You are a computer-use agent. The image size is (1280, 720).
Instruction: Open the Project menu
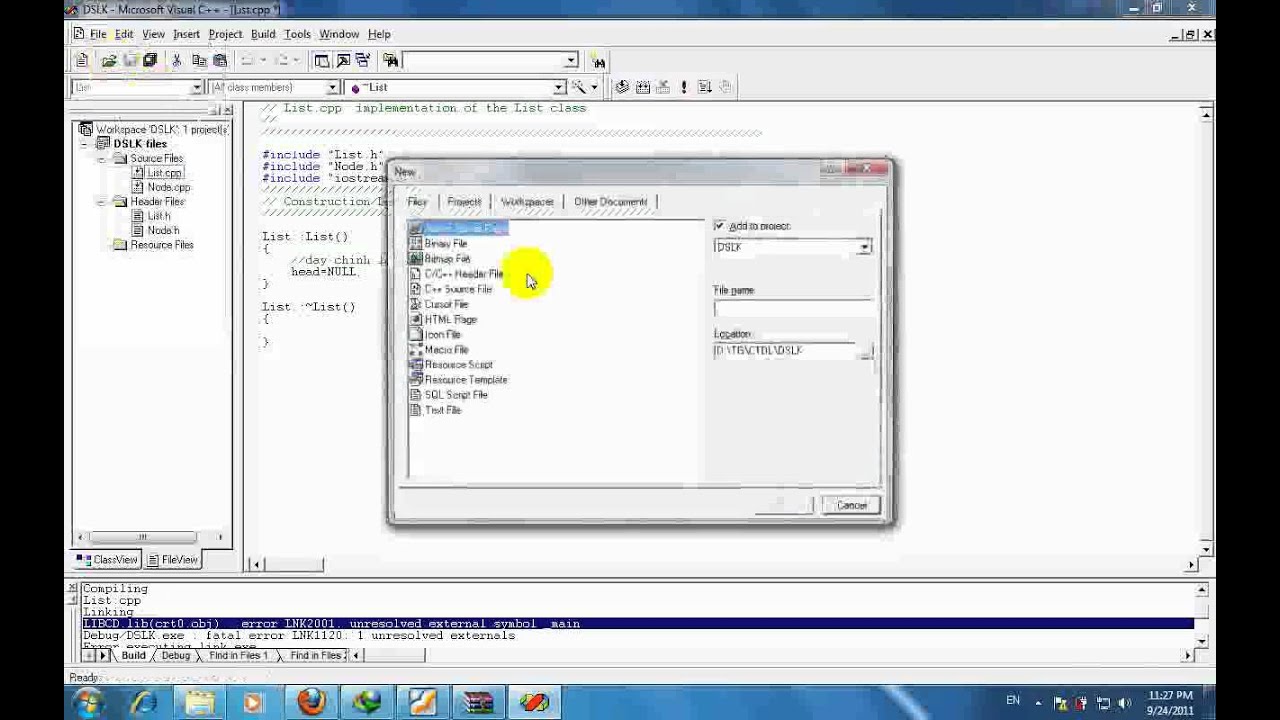[225, 34]
